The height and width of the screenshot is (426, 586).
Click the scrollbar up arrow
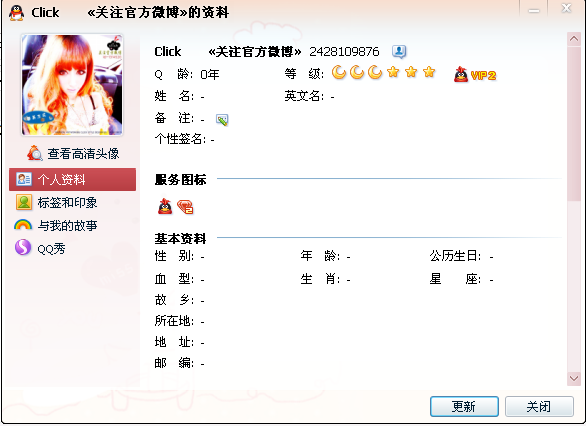[574, 39]
